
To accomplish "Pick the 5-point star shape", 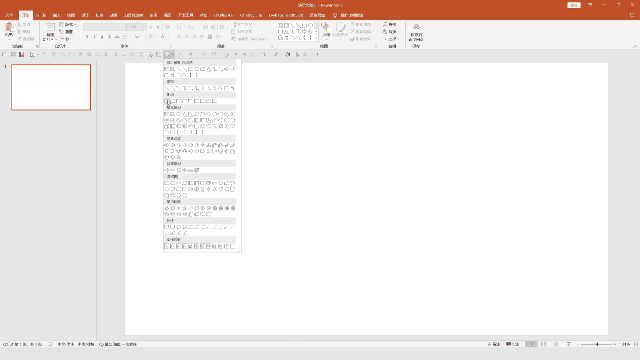I will point(184,208).
